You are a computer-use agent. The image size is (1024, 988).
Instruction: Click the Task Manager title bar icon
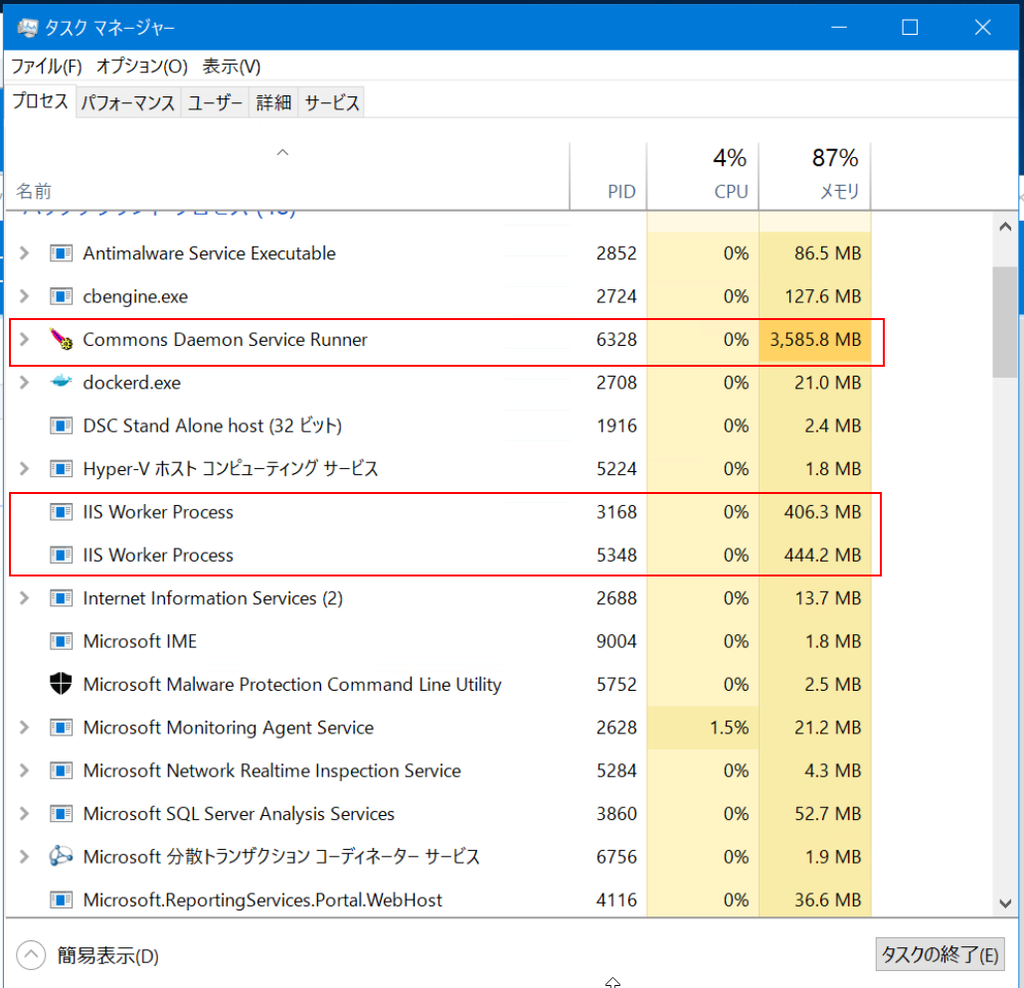(x=27, y=27)
